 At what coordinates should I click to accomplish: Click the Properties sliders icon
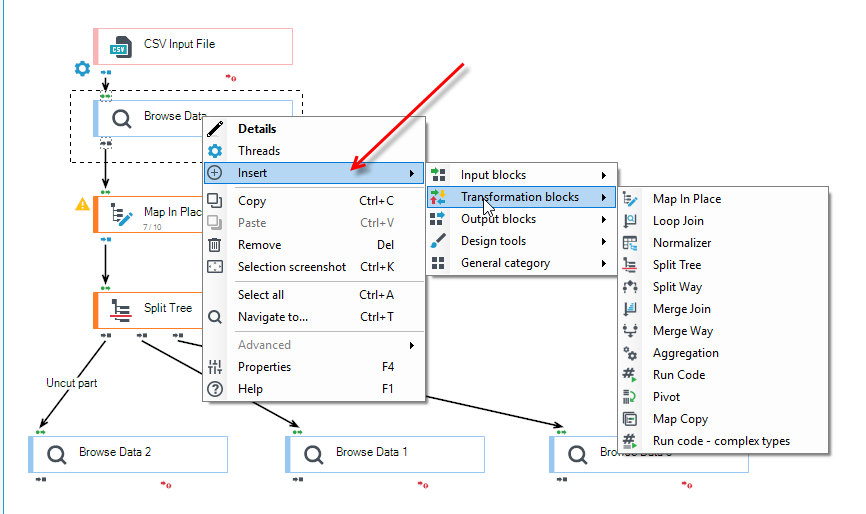[215, 367]
